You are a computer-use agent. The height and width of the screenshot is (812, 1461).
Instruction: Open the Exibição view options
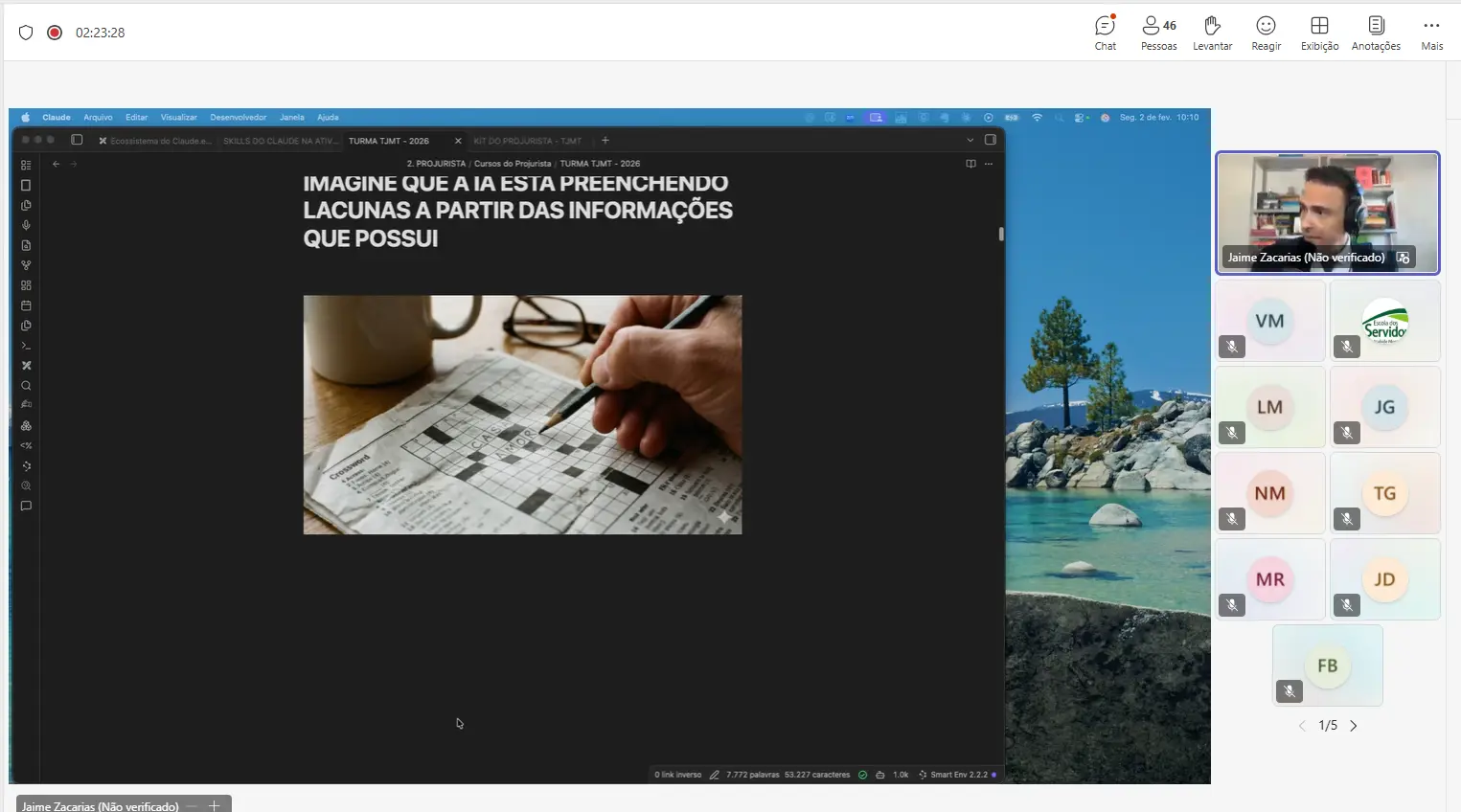click(1319, 33)
